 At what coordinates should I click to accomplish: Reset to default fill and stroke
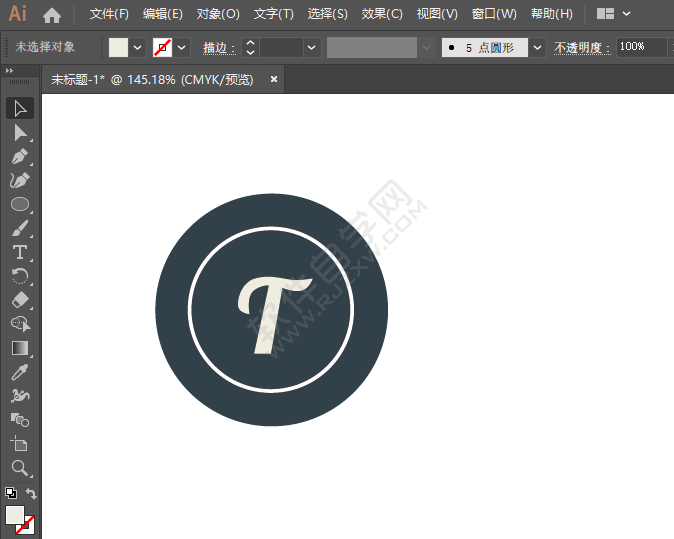10,493
